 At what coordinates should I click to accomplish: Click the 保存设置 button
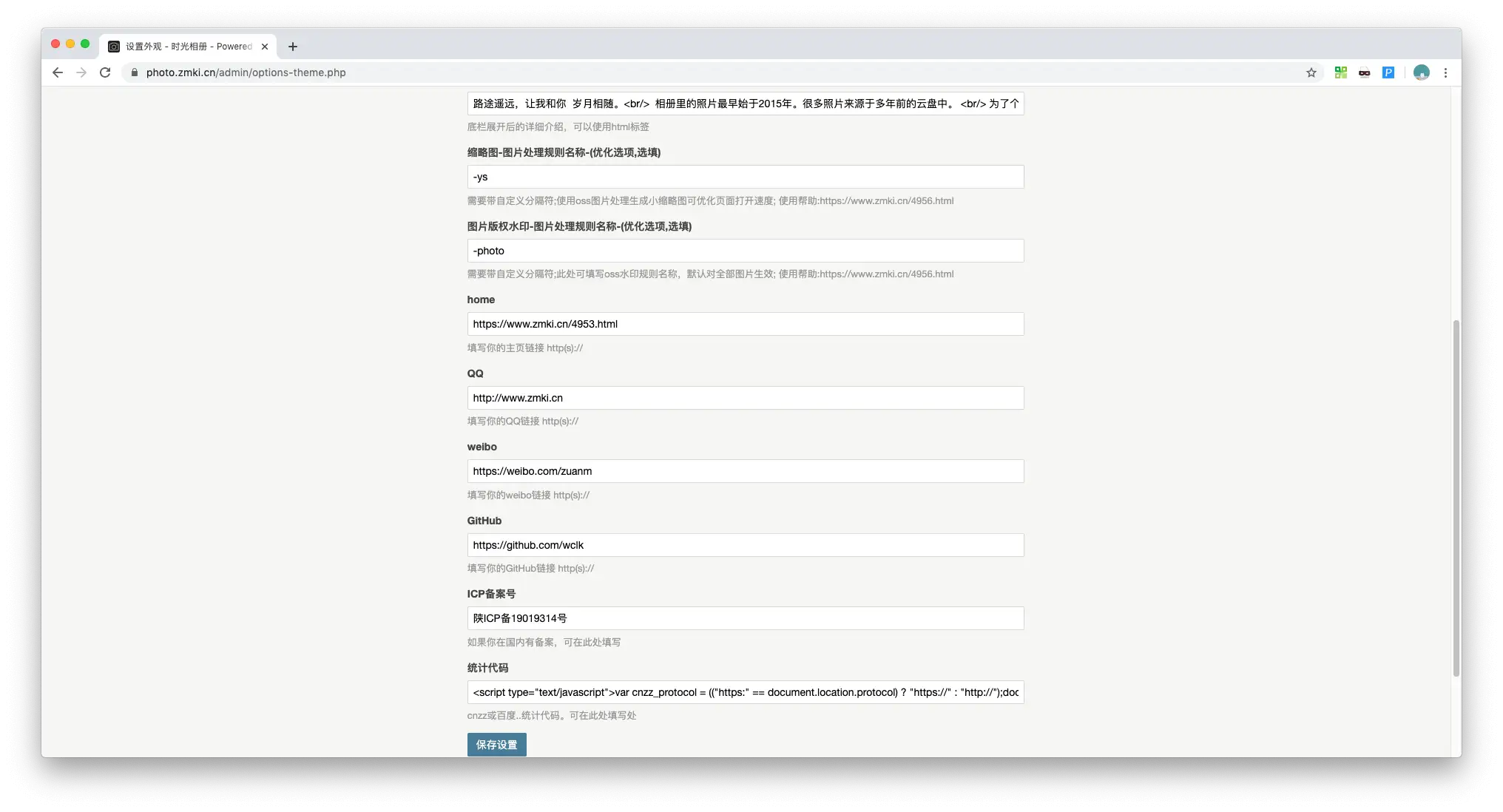coord(496,745)
